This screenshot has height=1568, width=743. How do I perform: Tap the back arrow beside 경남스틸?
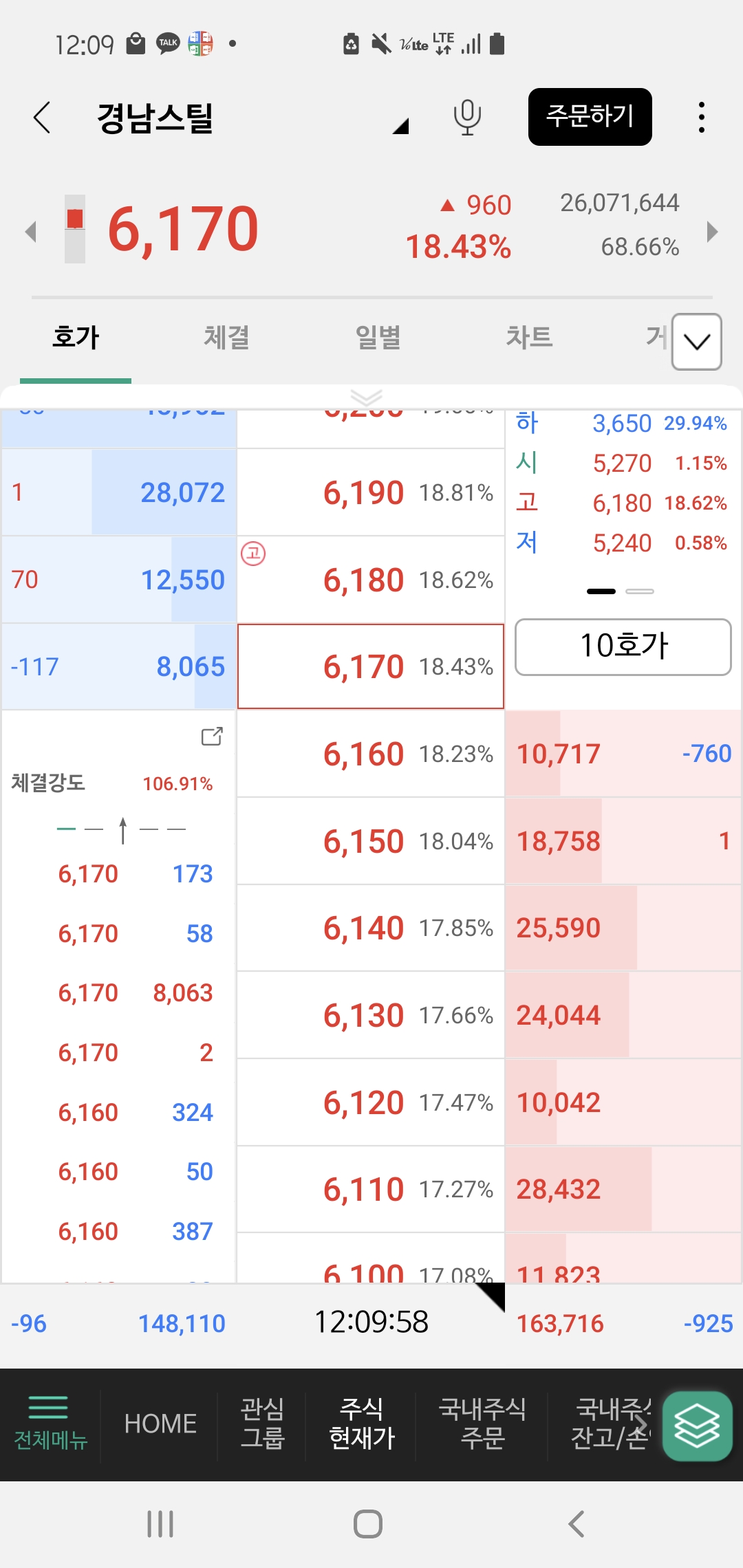coord(42,117)
